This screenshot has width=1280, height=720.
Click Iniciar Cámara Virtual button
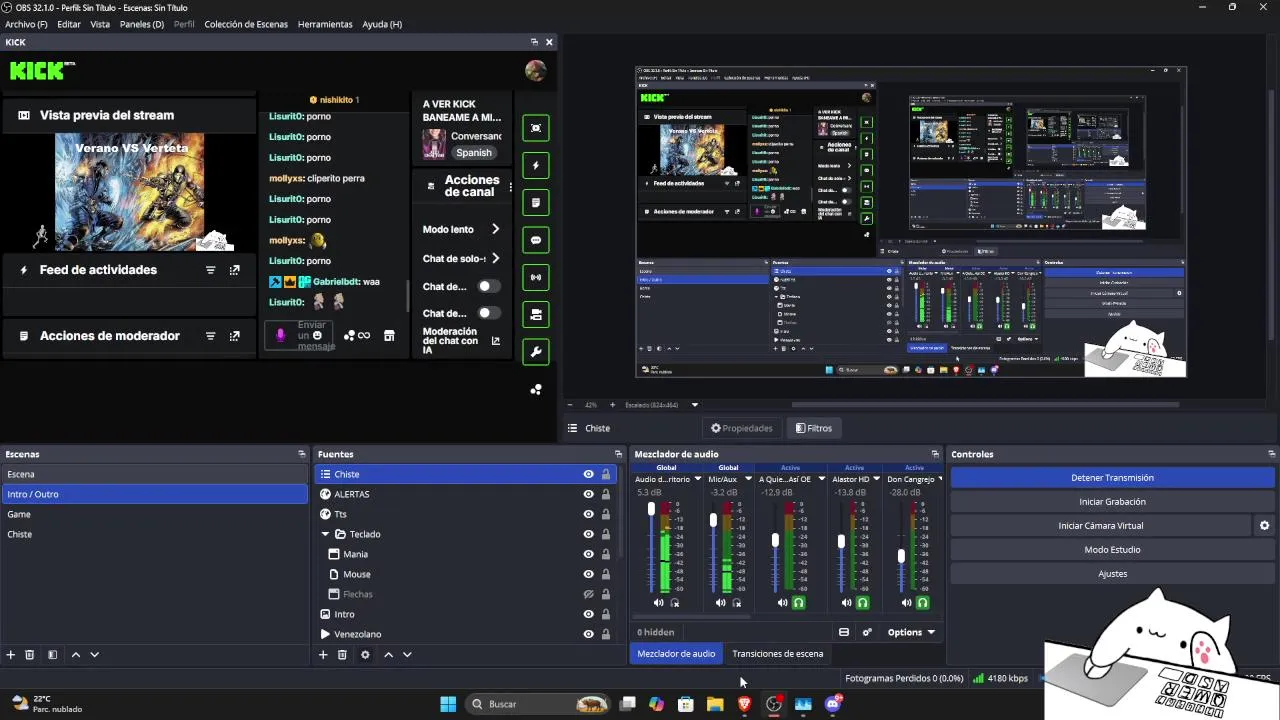pyautogui.click(x=1101, y=525)
